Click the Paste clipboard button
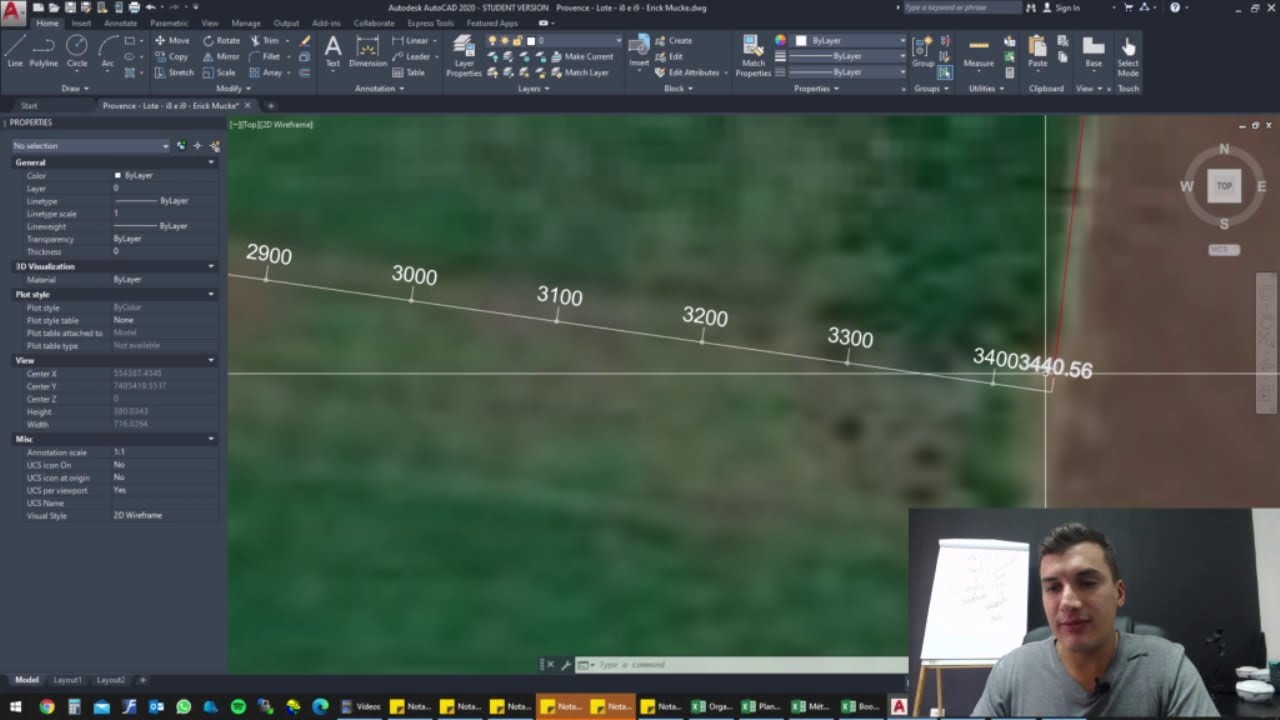This screenshot has height=720, width=1280. 1038,51
